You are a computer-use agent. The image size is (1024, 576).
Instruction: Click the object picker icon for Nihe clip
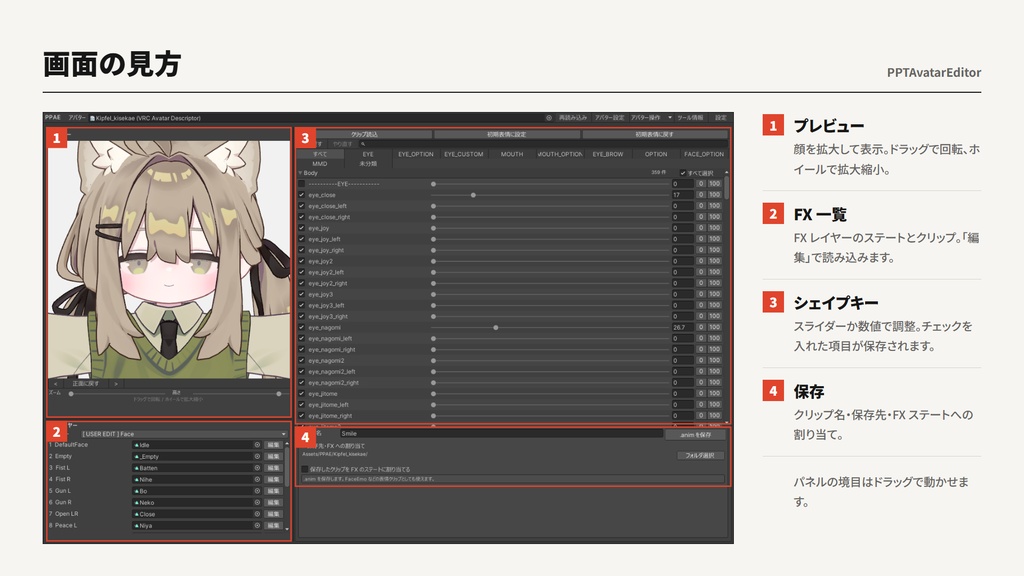pos(257,479)
